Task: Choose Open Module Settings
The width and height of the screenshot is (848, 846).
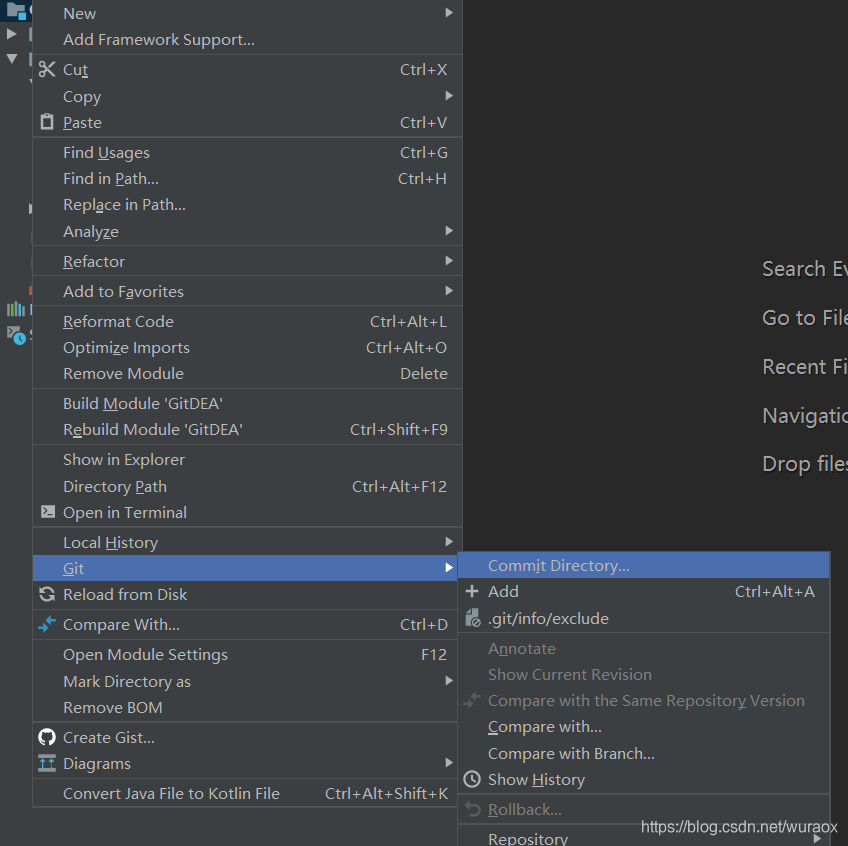Action: point(246,655)
